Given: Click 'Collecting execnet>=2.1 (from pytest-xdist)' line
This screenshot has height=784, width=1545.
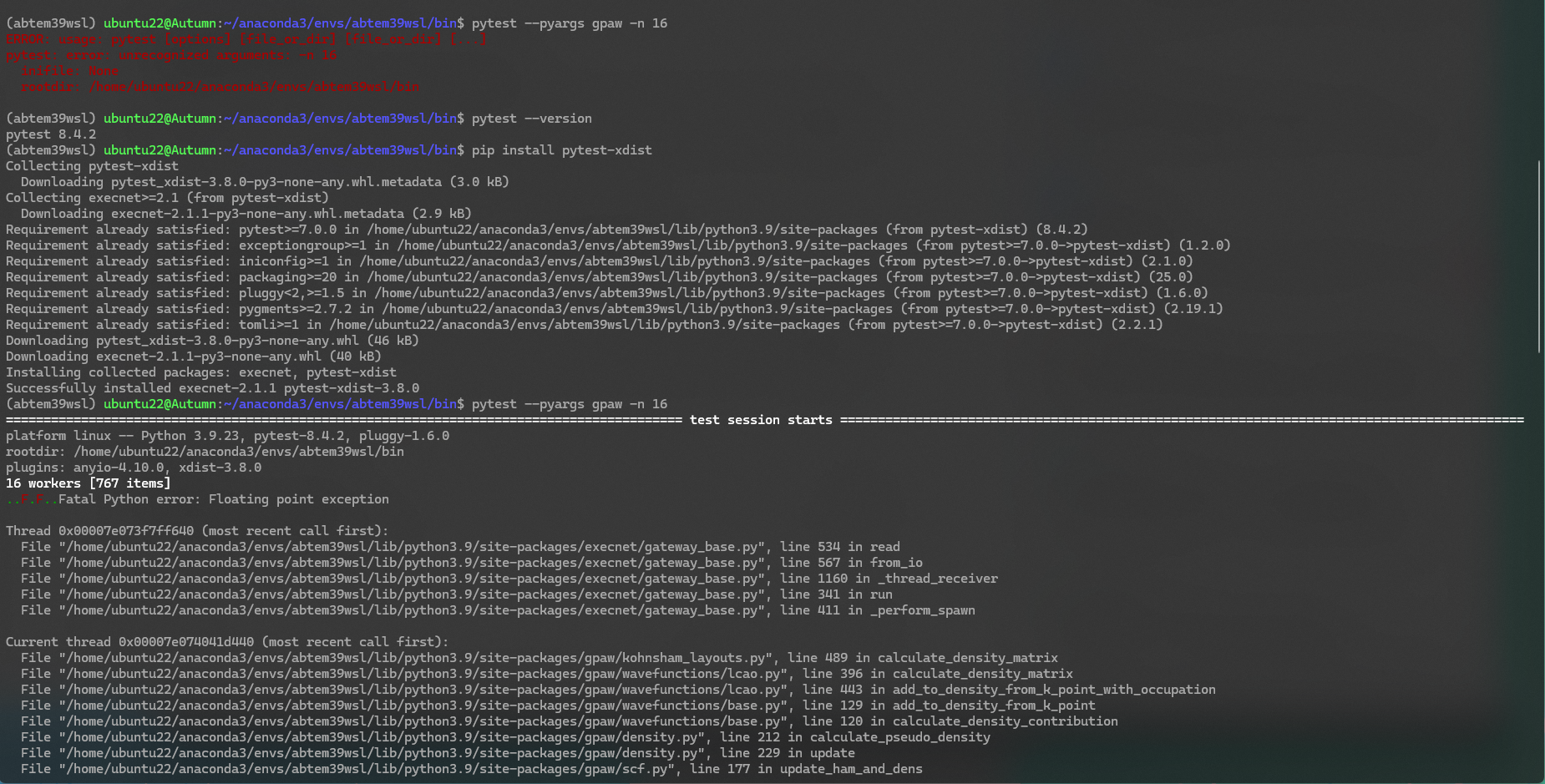Looking at the screenshot, I should tap(167, 198).
